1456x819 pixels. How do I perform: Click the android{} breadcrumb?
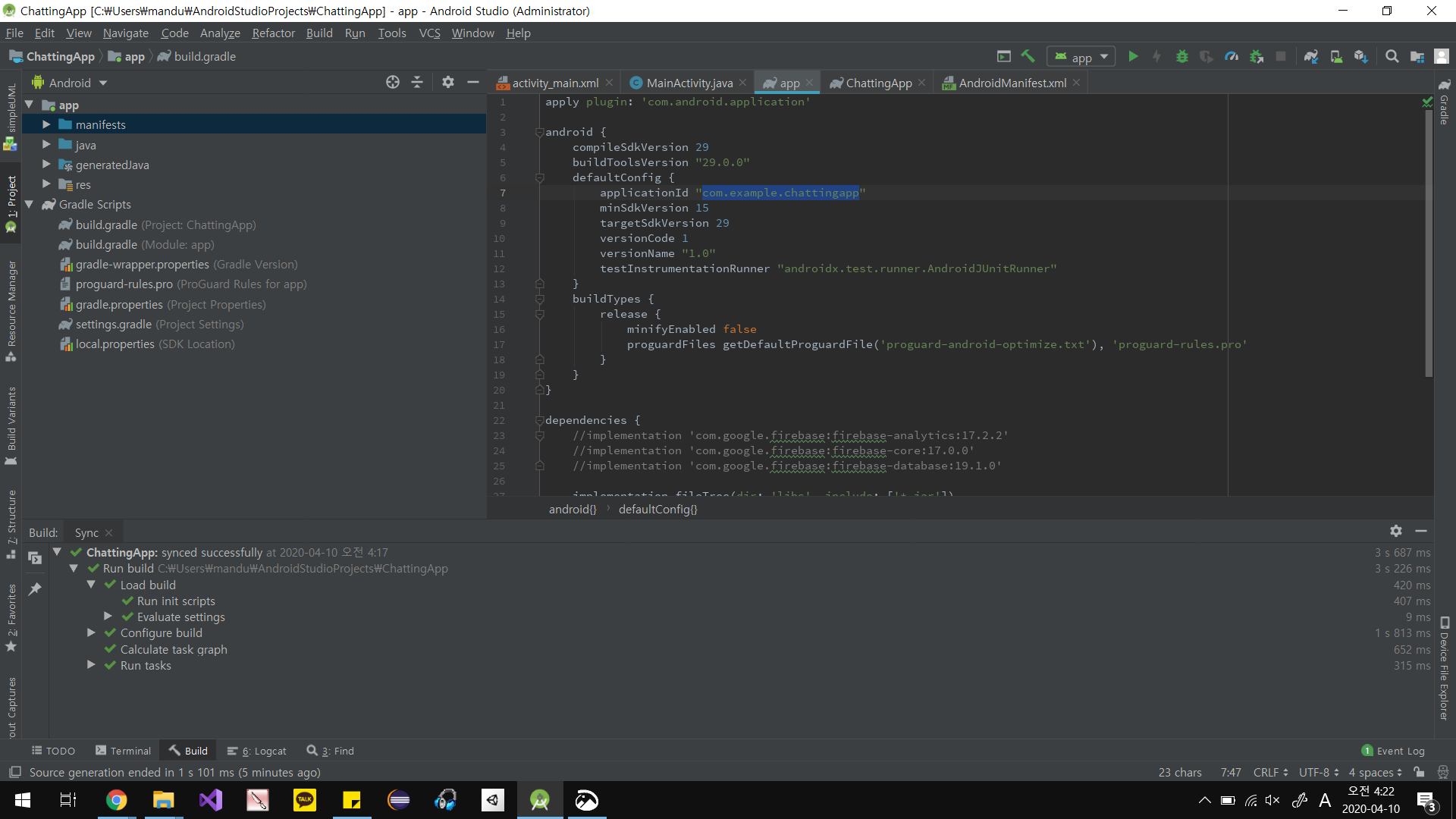[573, 509]
